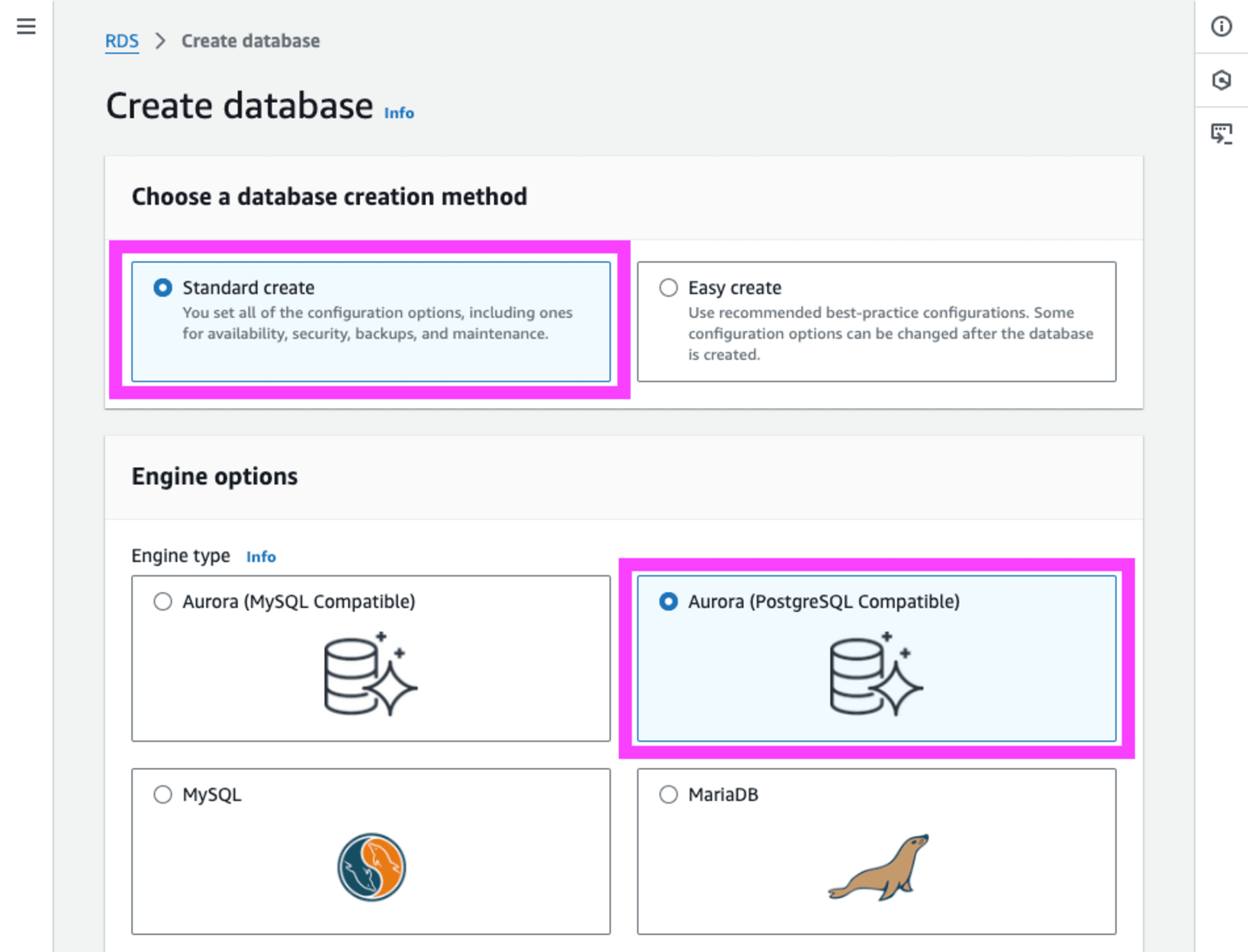Open the info help panel icon
The height and width of the screenshot is (952, 1248).
click(x=1221, y=26)
